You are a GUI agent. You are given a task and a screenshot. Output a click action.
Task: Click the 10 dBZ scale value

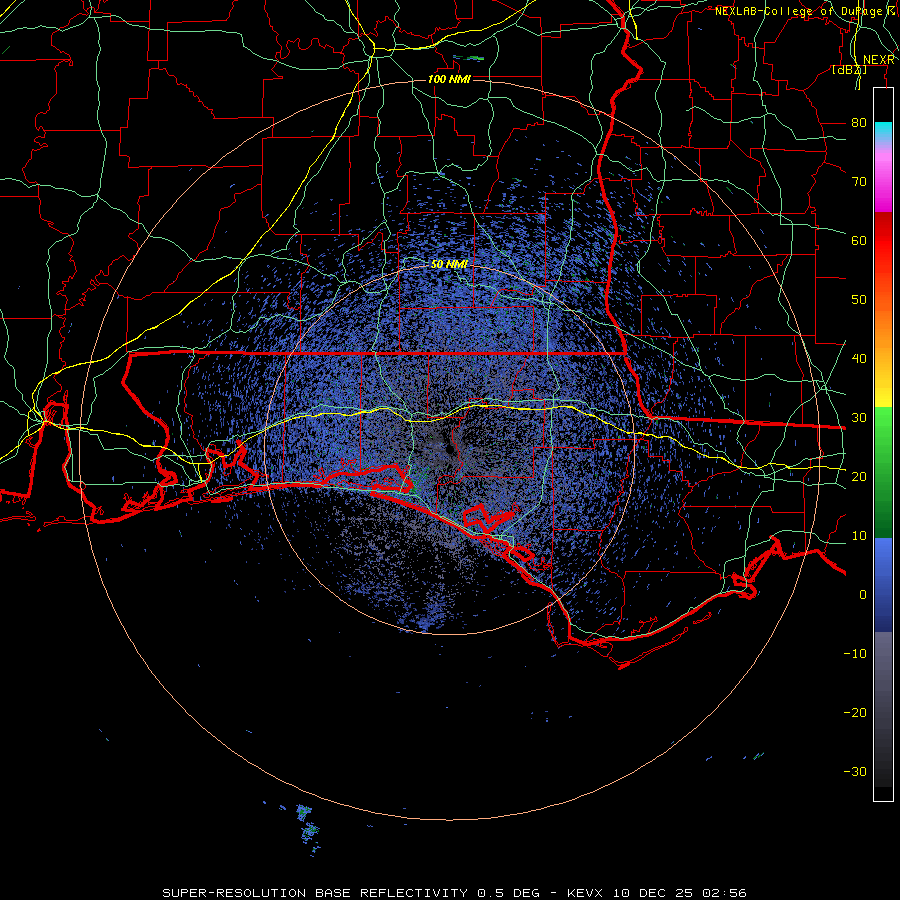[859, 536]
